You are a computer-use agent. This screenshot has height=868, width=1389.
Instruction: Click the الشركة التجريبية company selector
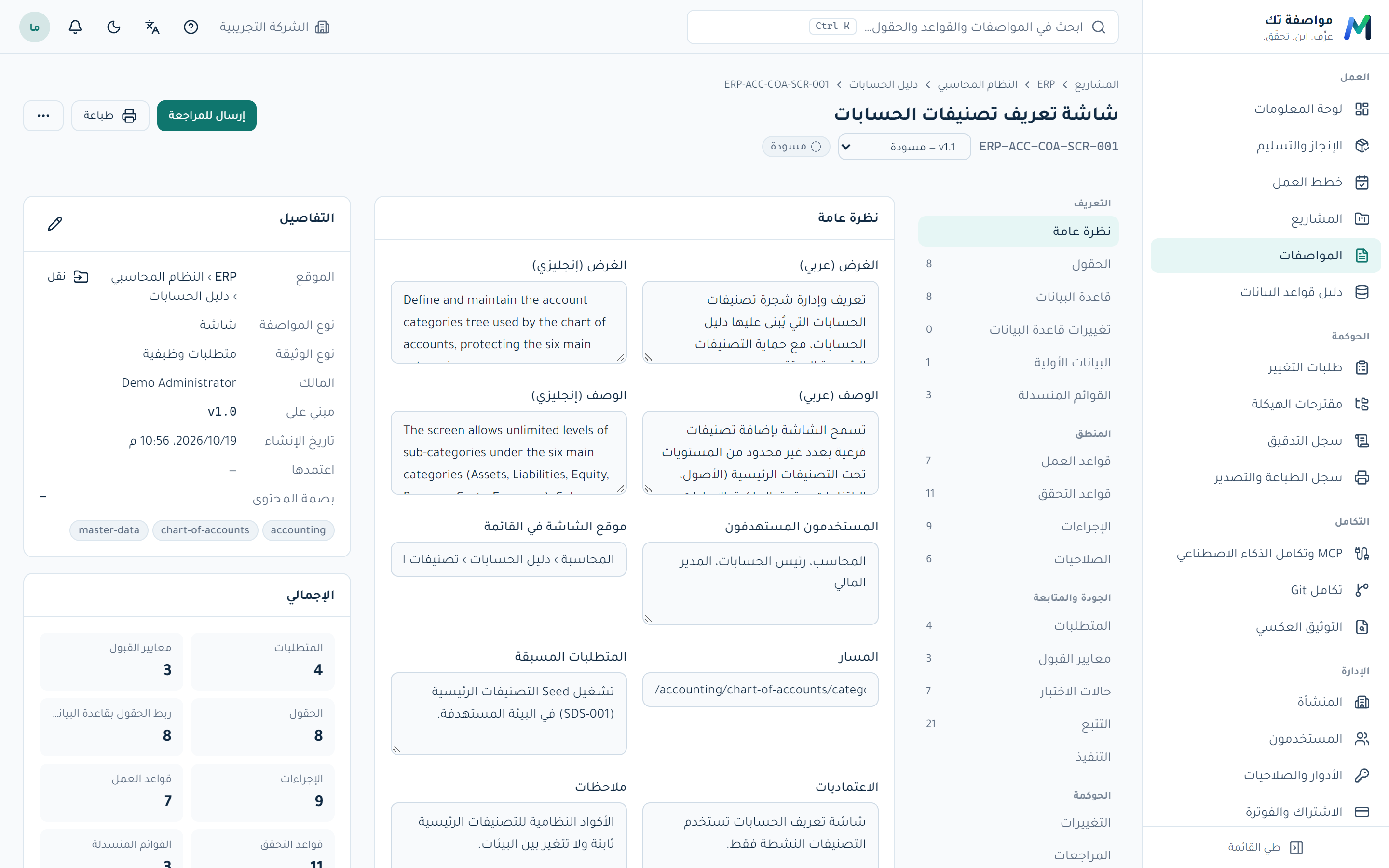274,27
